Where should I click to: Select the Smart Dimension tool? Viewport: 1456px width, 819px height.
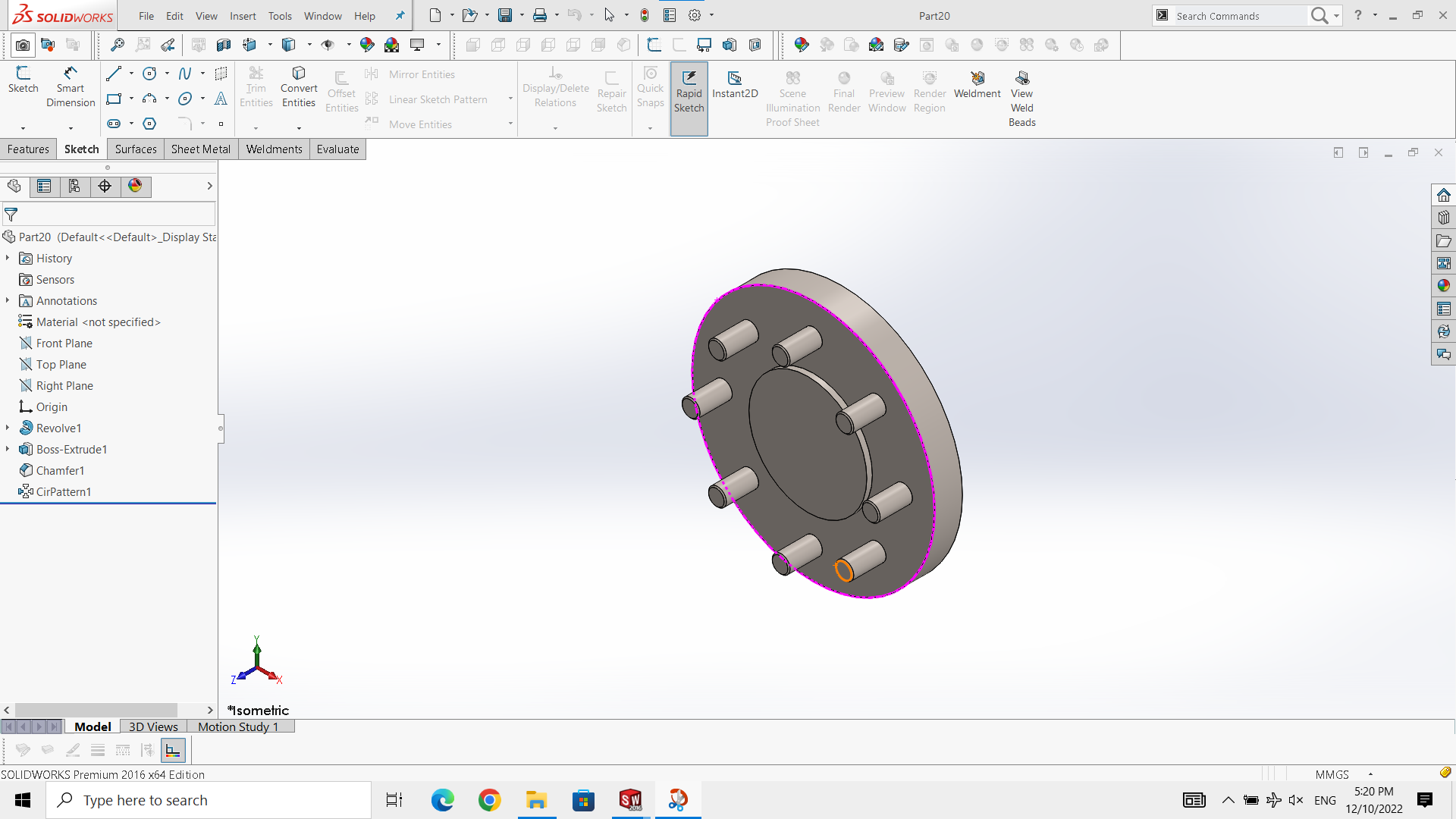point(71,86)
